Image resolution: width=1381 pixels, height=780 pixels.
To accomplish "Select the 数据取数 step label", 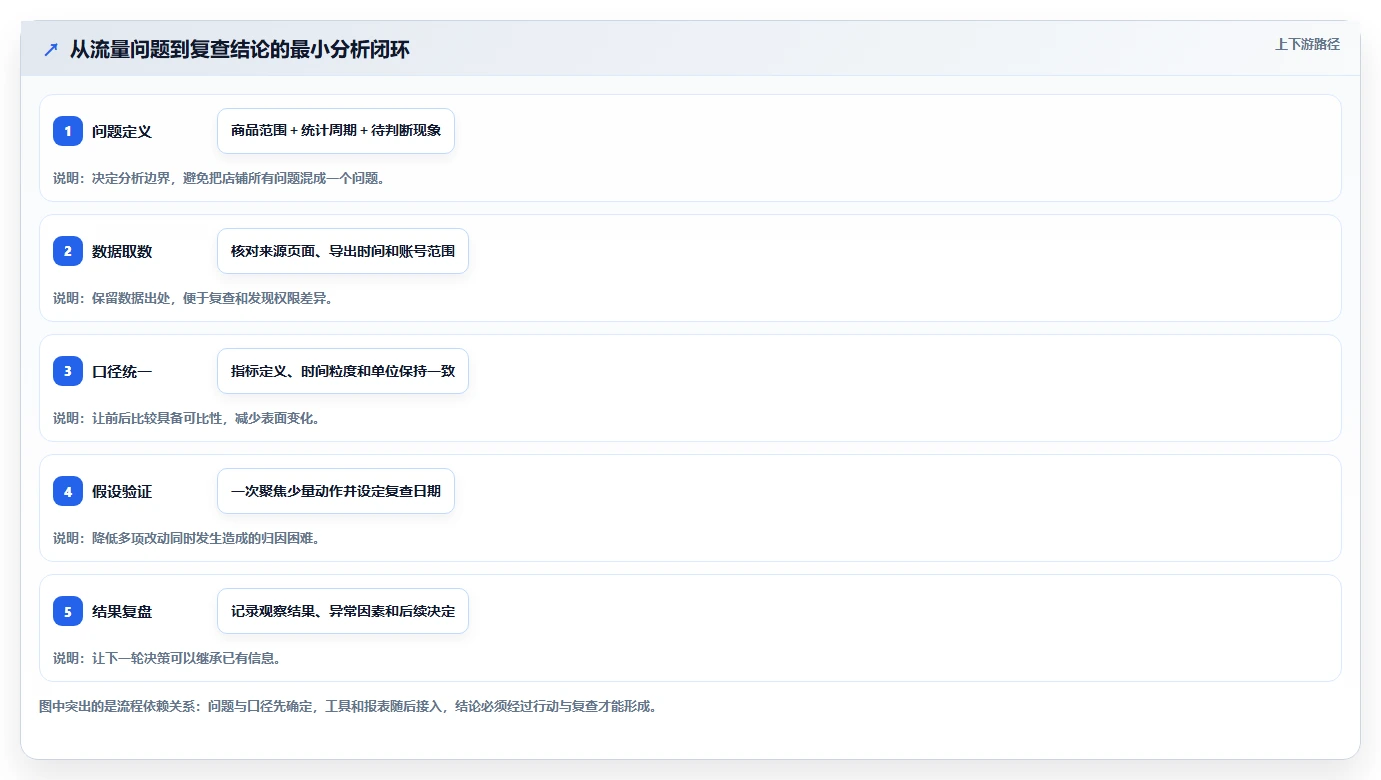I will click(x=122, y=251).
